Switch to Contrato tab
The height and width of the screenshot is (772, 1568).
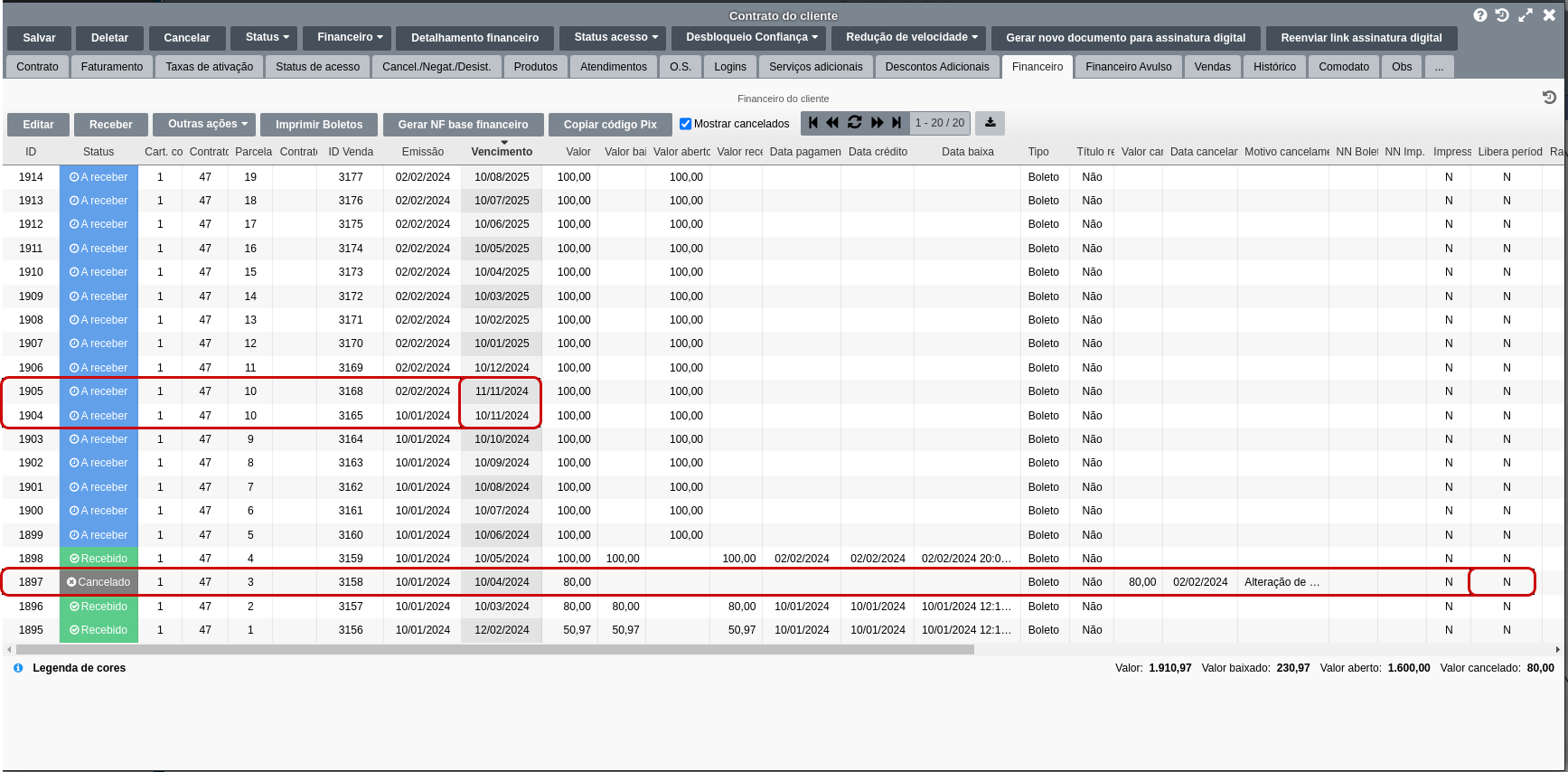pyautogui.click(x=37, y=67)
